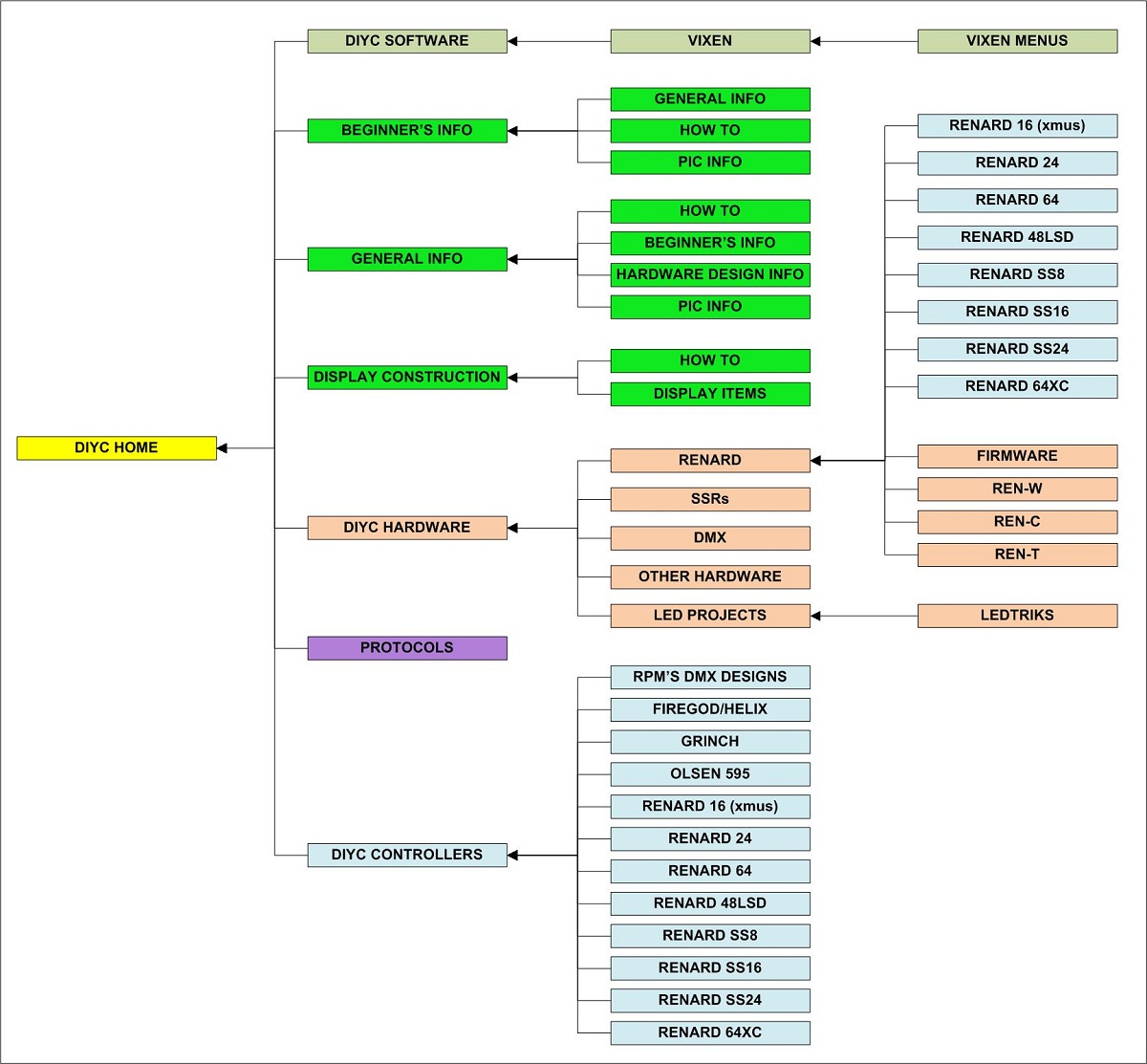
Task: Open the FIRMWARE box under Renard
Action: (1017, 456)
